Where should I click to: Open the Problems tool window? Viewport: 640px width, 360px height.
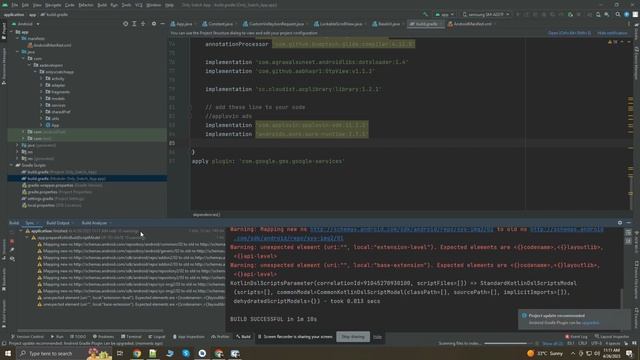(103, 337)
